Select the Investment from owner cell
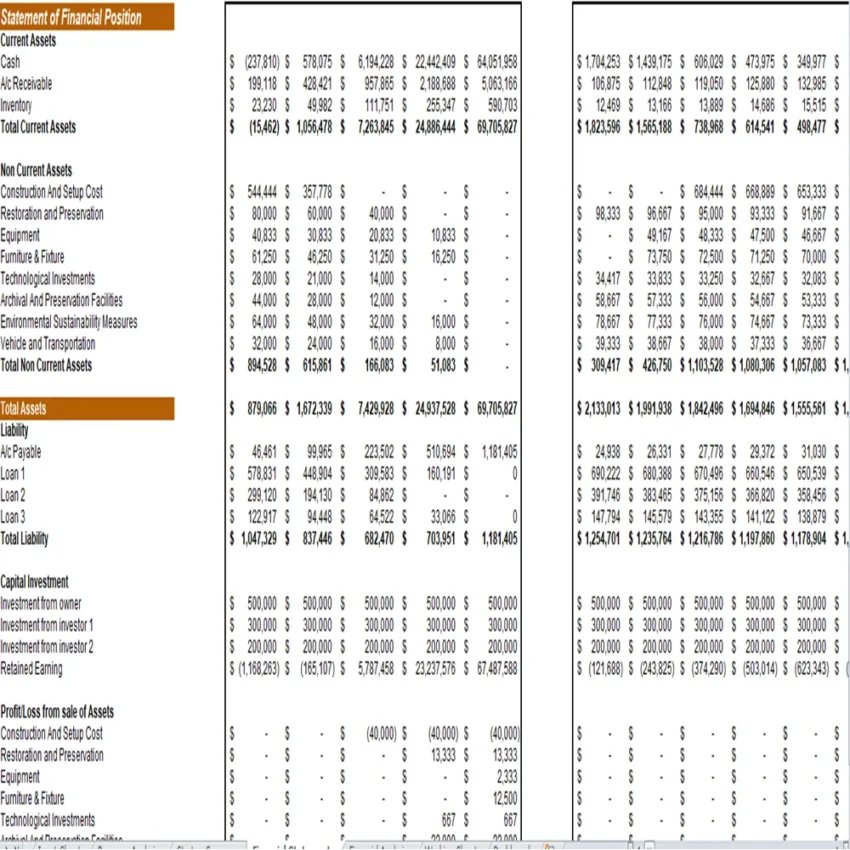Image resolution: width=850 pixels, height=850 pixels. click(40, 603)
